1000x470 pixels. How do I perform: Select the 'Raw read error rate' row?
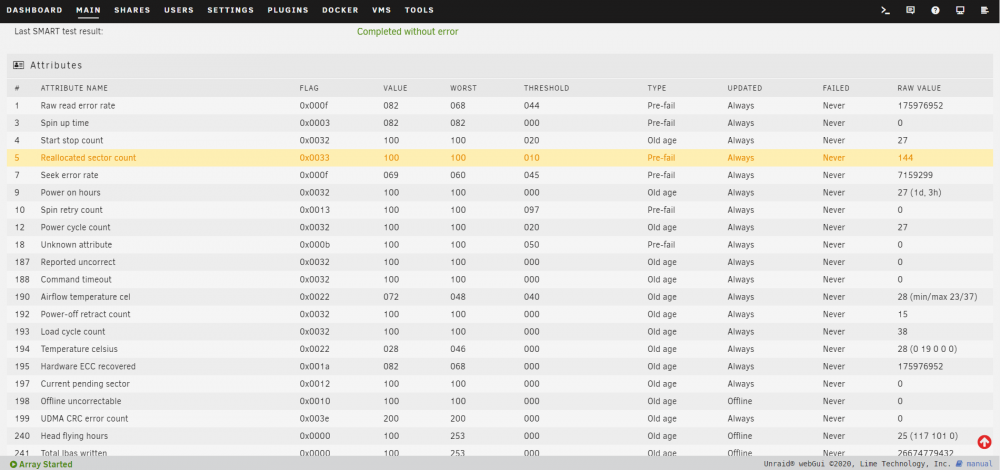(500, 105)
